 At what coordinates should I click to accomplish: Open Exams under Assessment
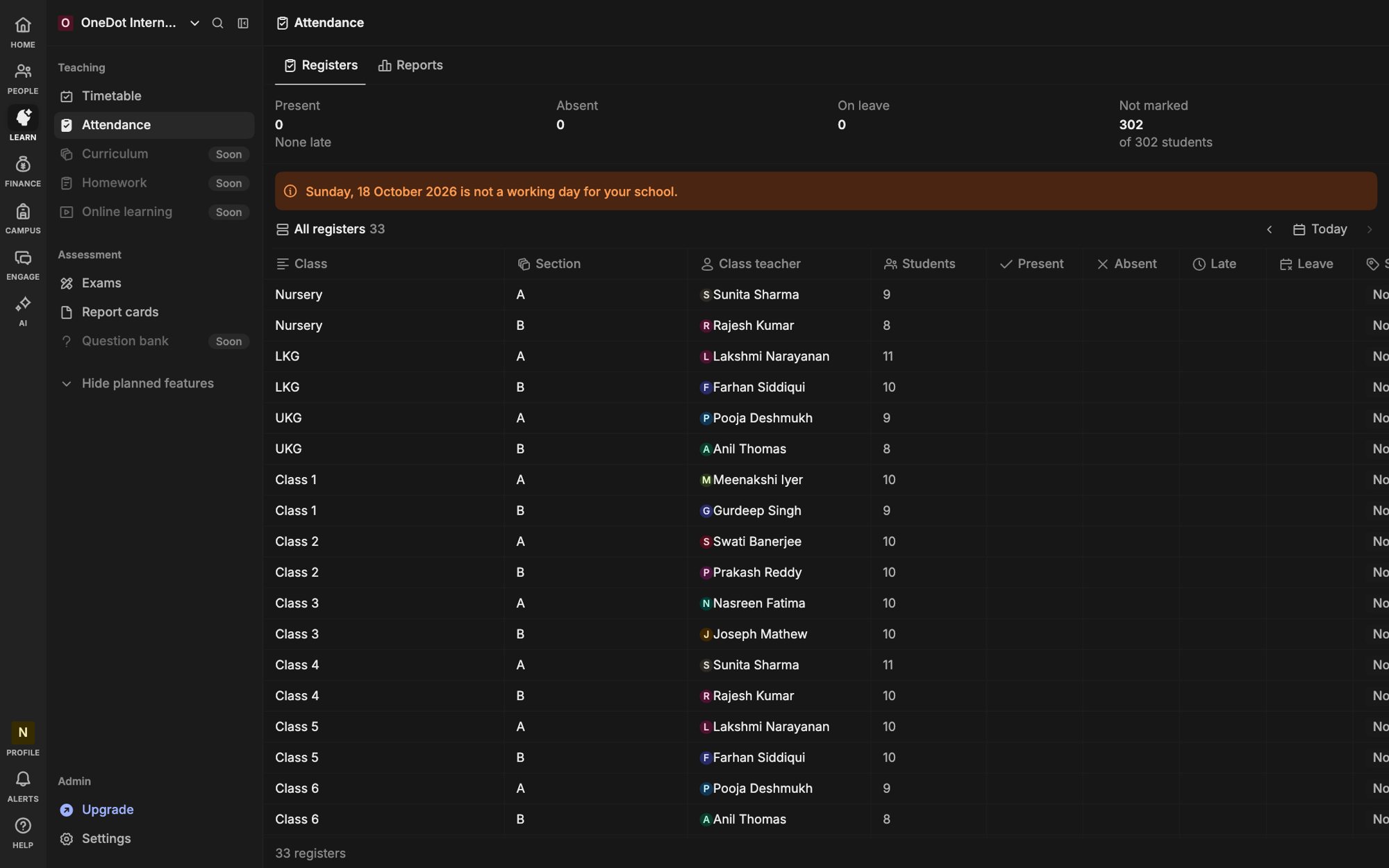click(153, 283)
